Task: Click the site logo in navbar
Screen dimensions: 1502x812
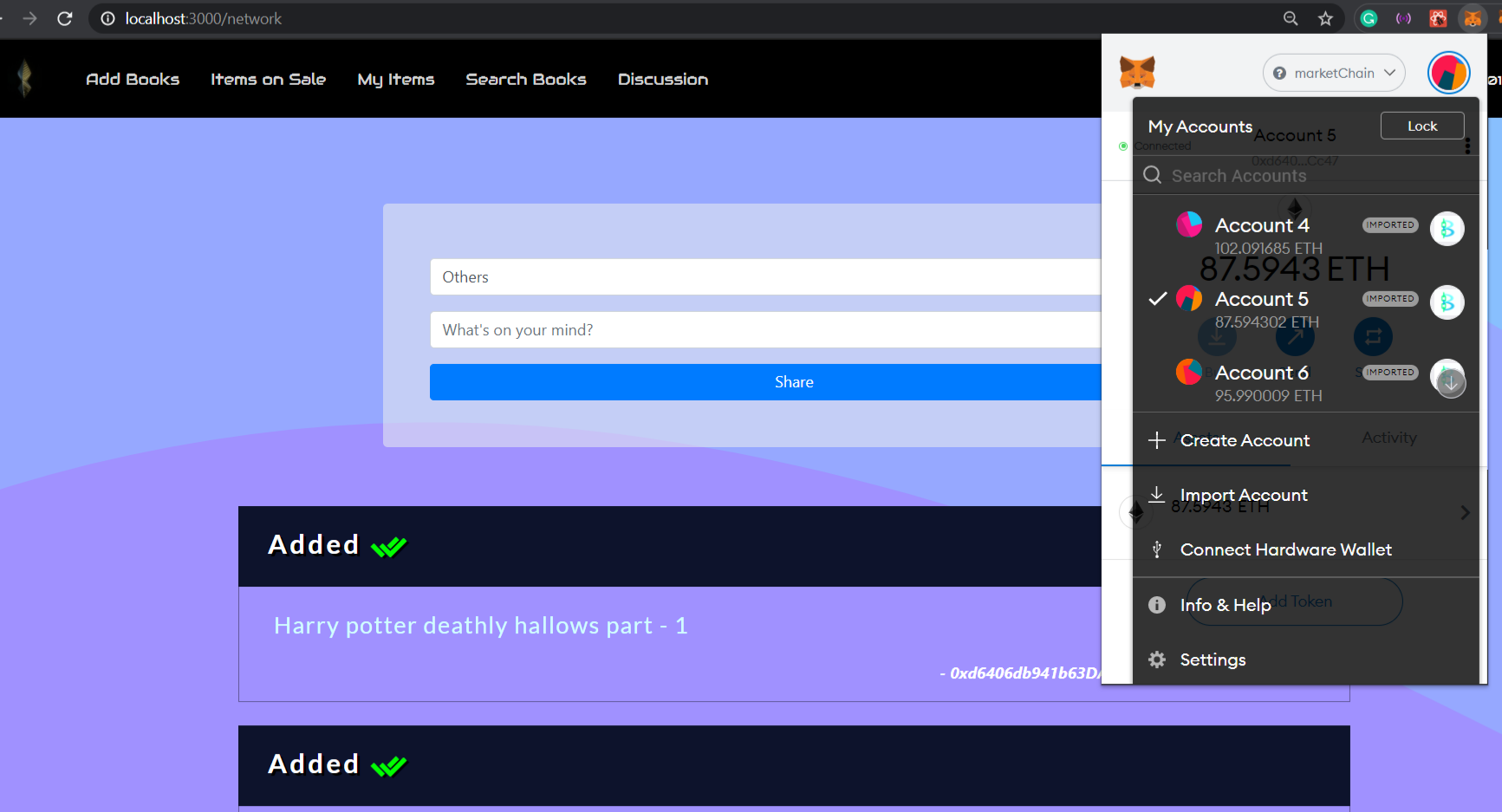Action: click(24, 79)
